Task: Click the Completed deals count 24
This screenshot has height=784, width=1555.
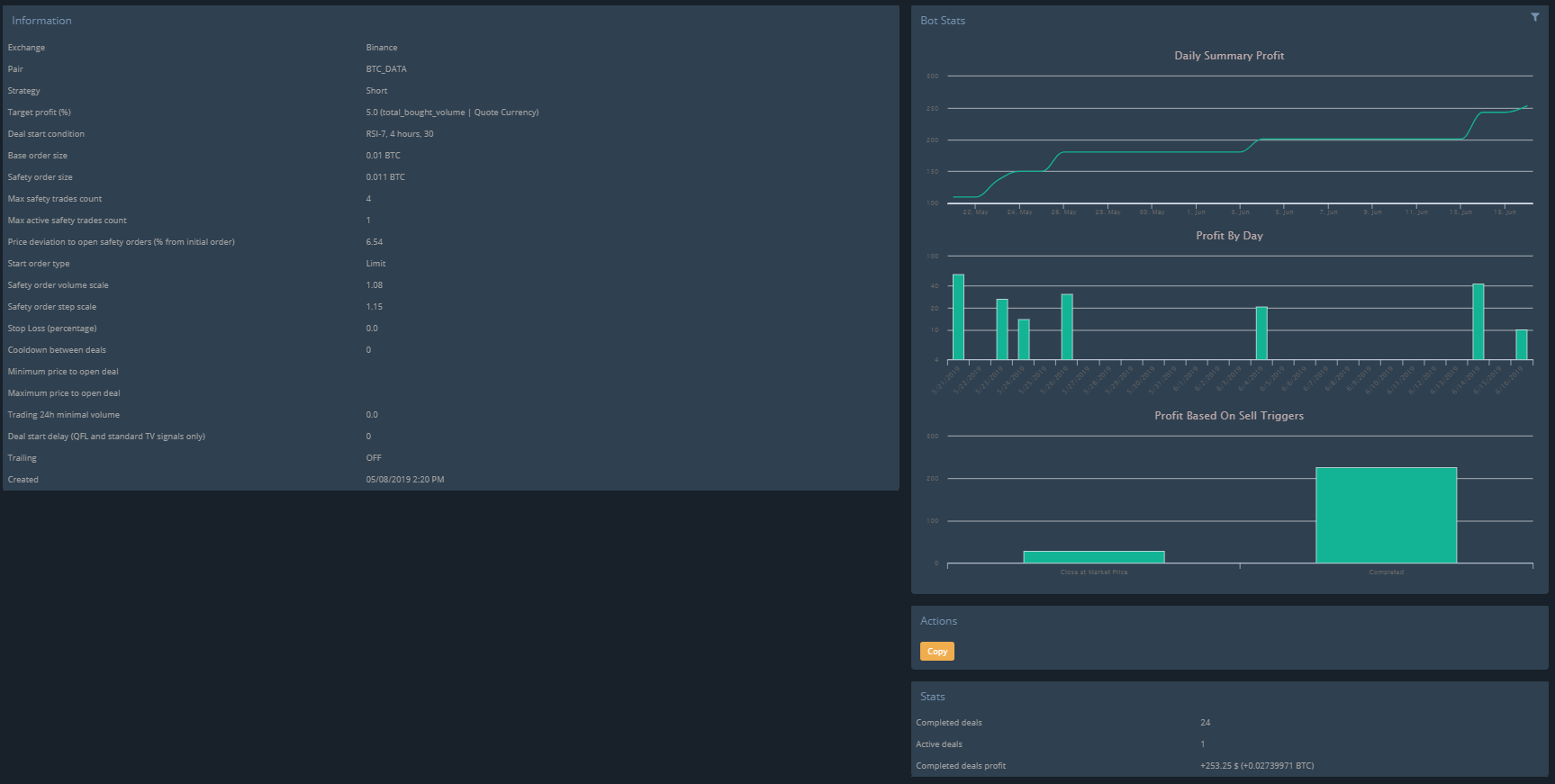Action: tap(1206, 723)
